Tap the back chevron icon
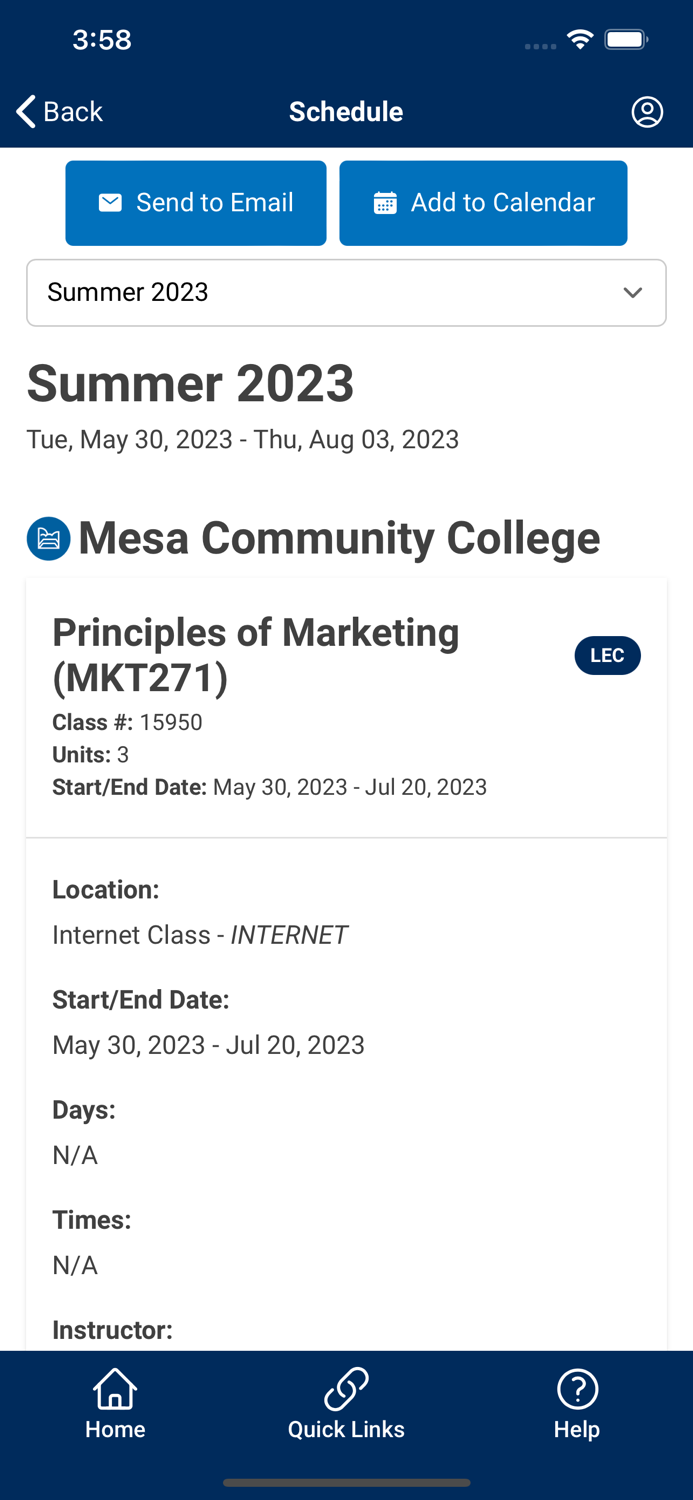 (24, 111)
